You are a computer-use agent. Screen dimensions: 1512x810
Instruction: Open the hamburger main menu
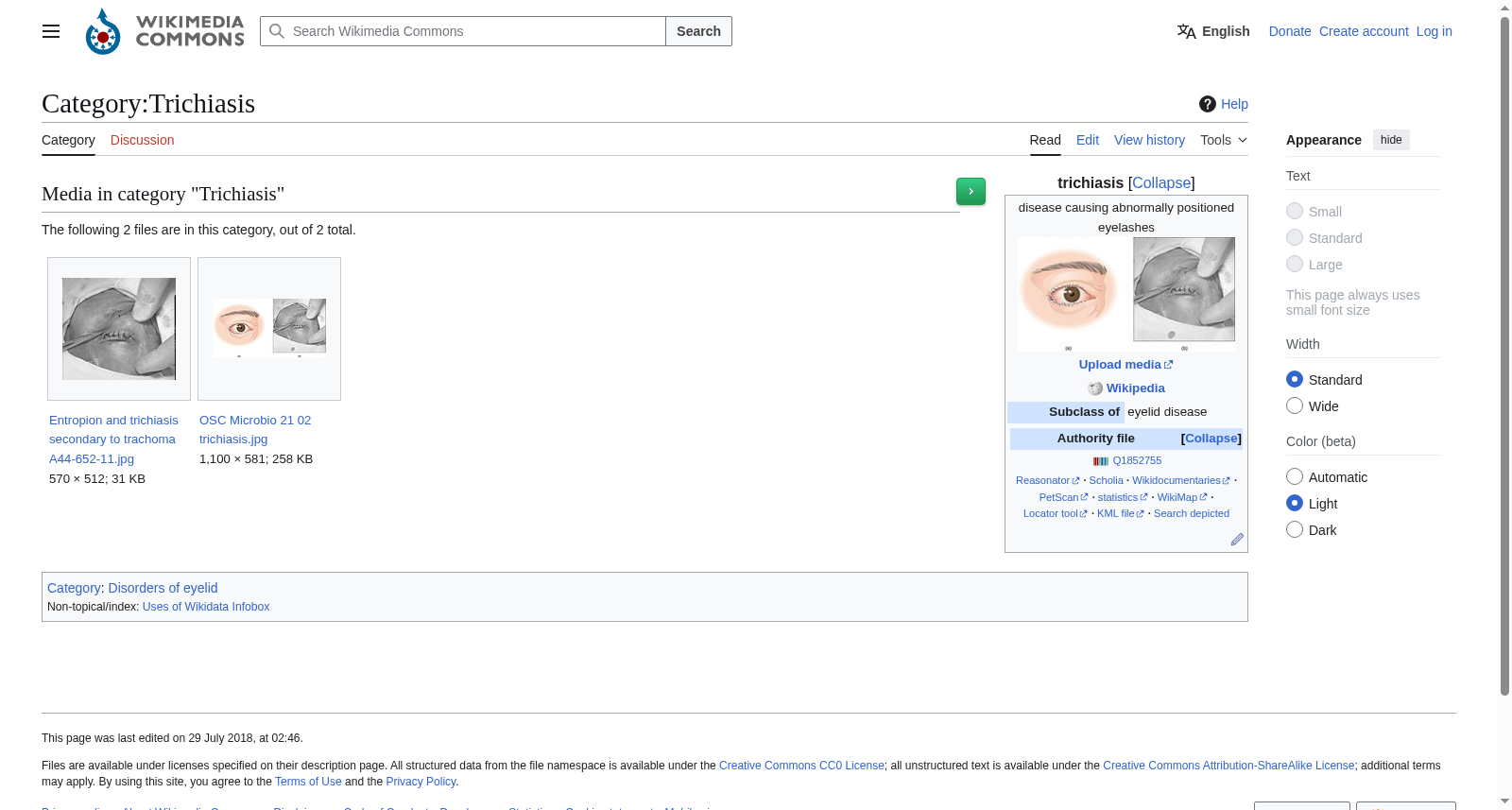coord(51,31)
